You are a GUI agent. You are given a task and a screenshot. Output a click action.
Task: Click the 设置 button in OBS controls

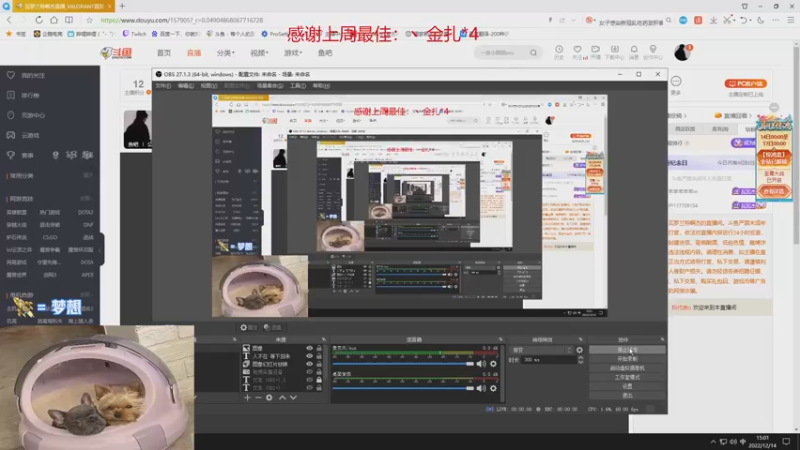(627, 386)
